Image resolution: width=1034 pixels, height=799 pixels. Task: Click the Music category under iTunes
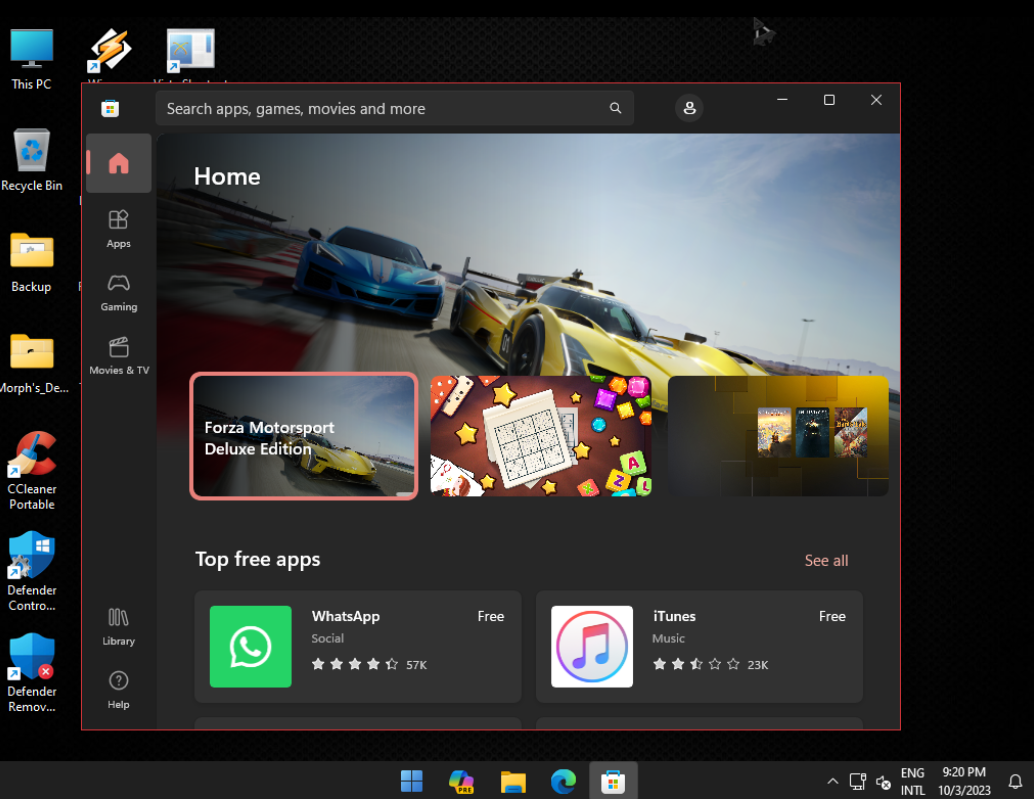(x=669, y=638)
